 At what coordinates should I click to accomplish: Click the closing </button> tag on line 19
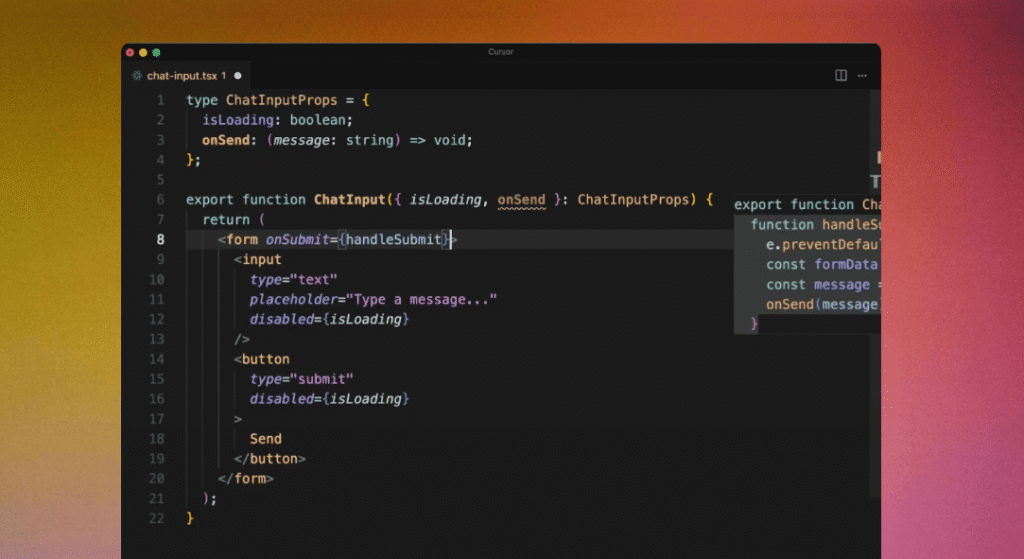[270, 458]
